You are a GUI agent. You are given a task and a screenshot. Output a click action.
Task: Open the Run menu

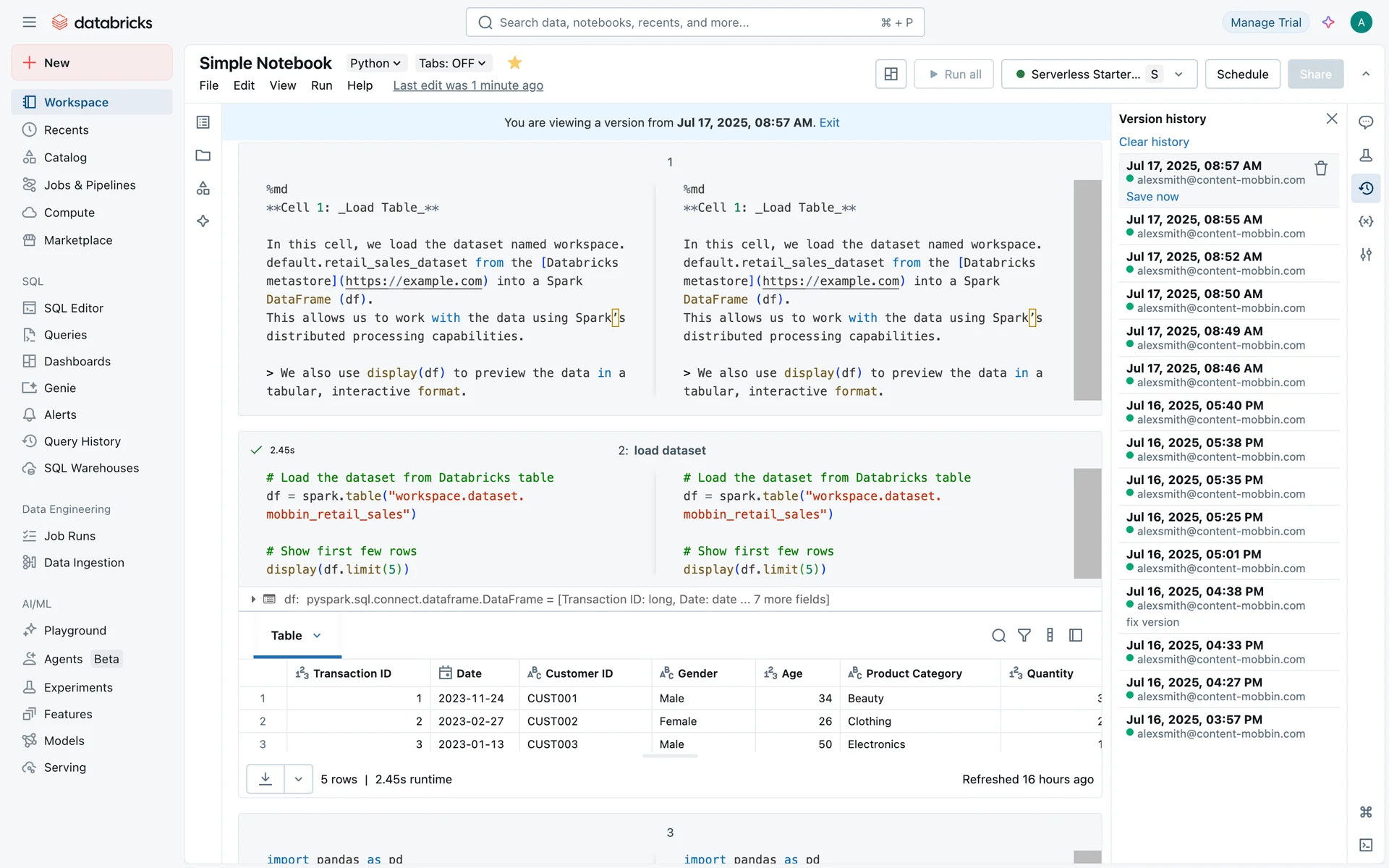(321, 85)
